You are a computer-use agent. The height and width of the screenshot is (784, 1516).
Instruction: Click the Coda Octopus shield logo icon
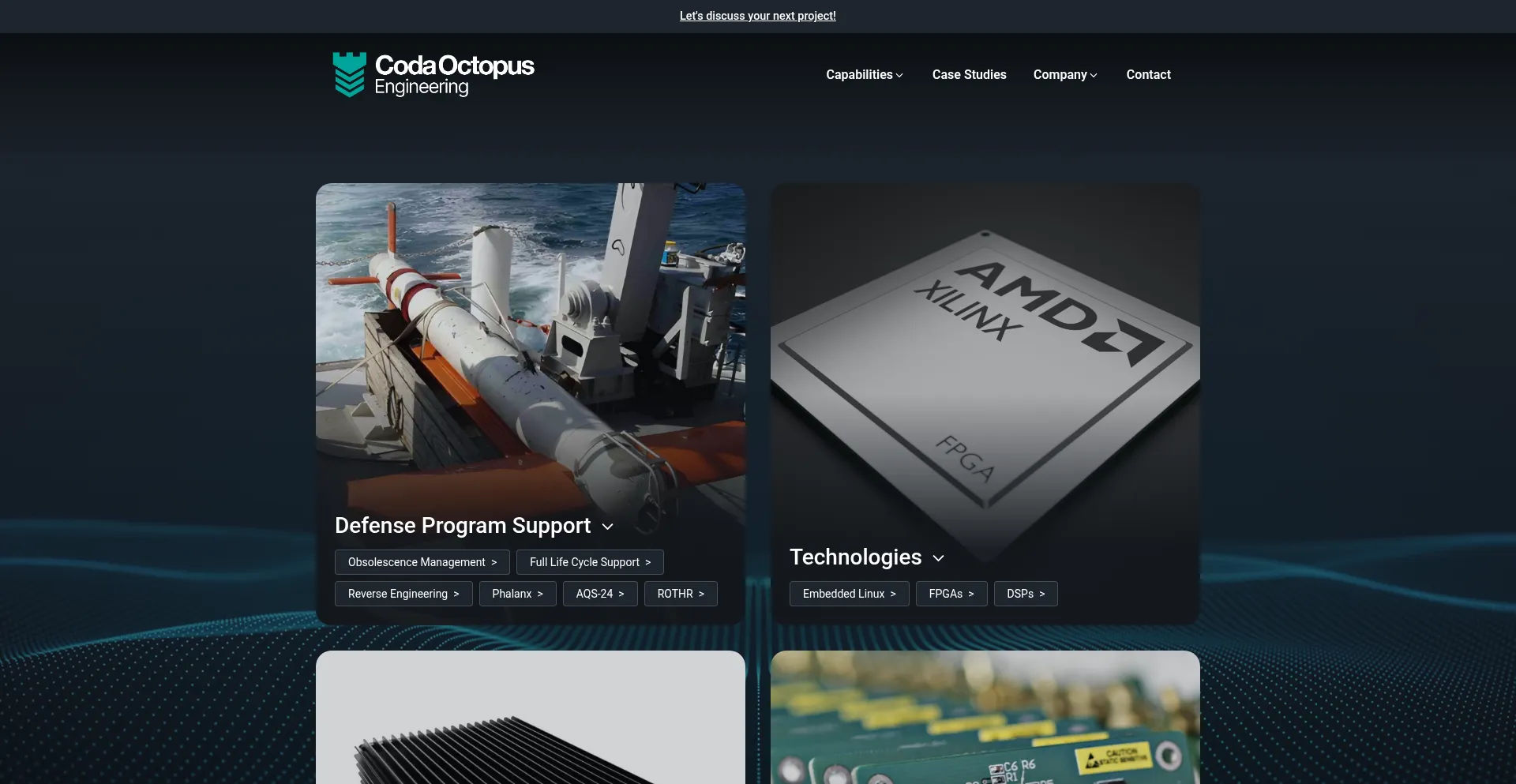point(349,75)
